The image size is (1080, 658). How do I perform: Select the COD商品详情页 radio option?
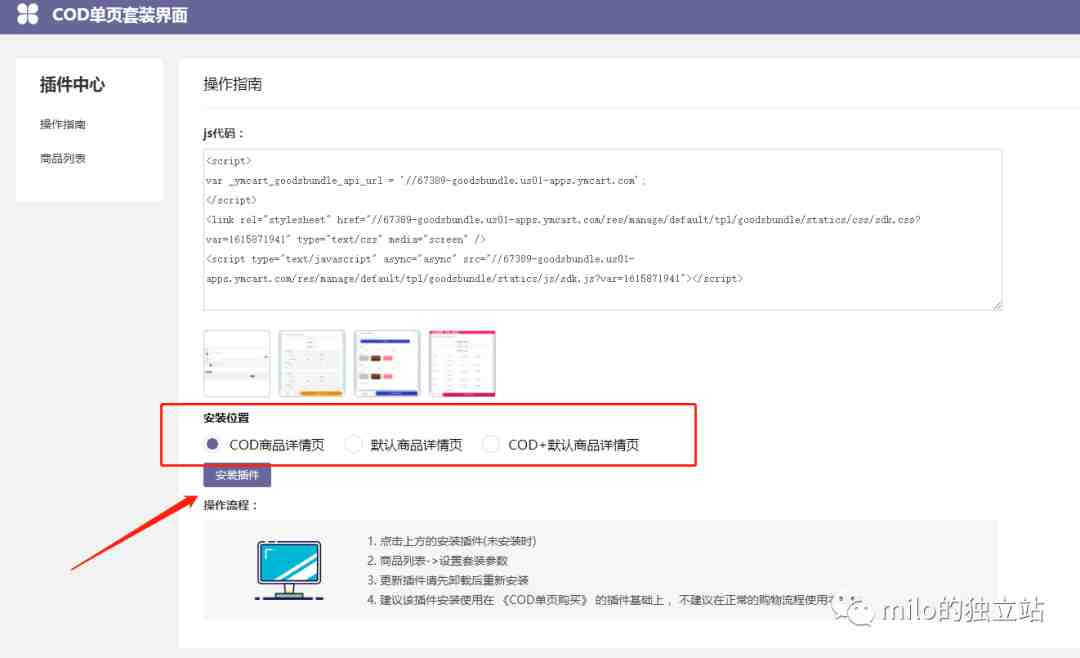212,444
